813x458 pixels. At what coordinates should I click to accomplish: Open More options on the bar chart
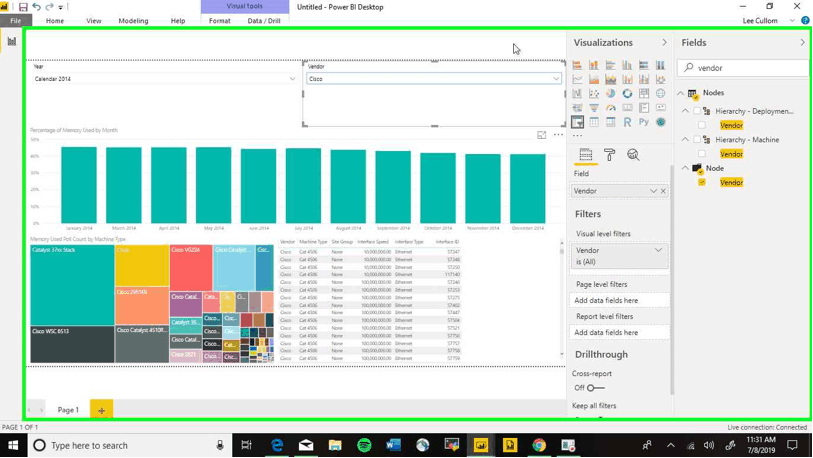click(558, 135)
